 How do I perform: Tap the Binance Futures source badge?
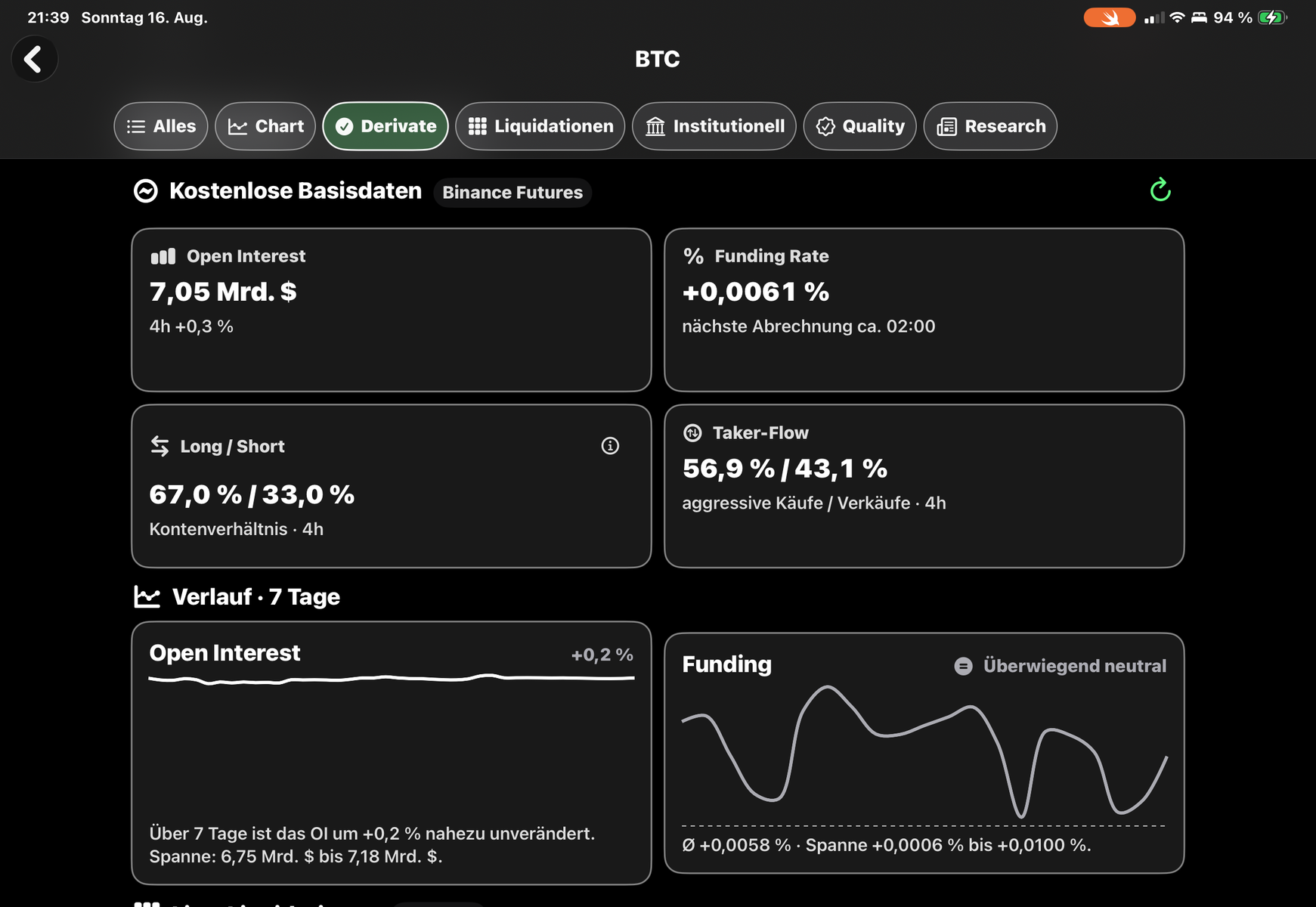(x=512, y=193)
